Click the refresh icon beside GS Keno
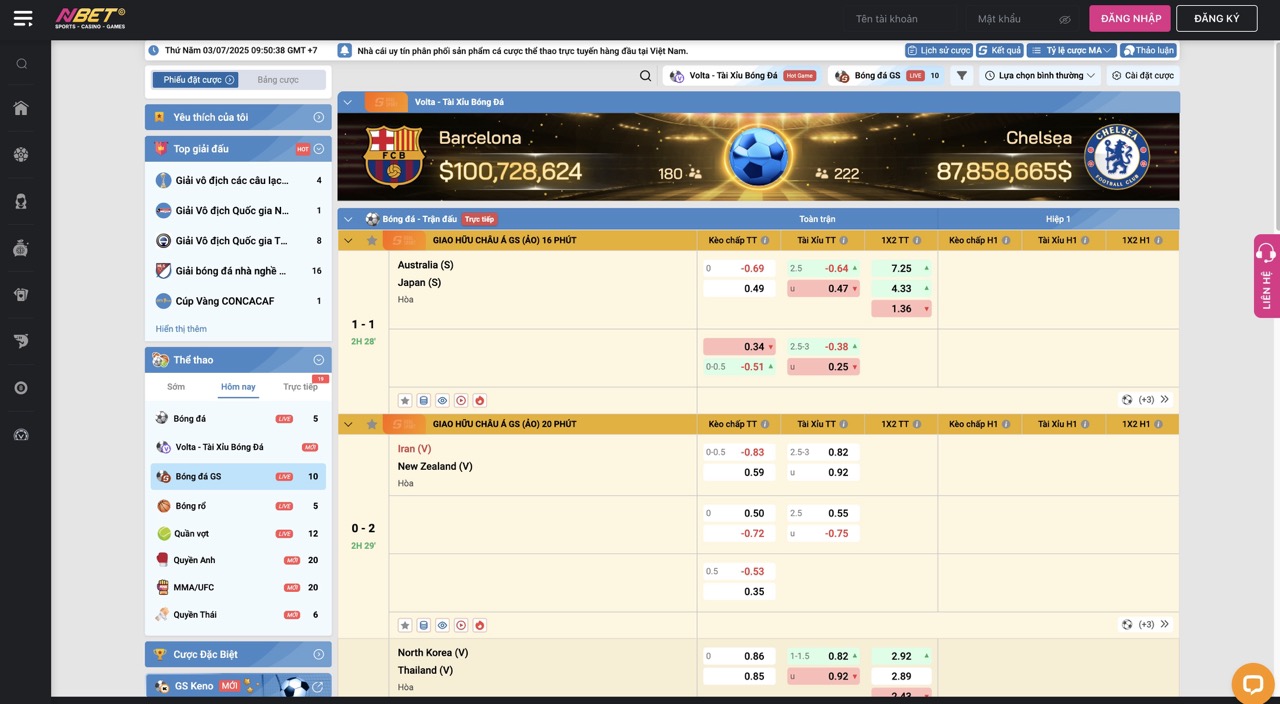The image size is (1280, 704). [318, 687]
